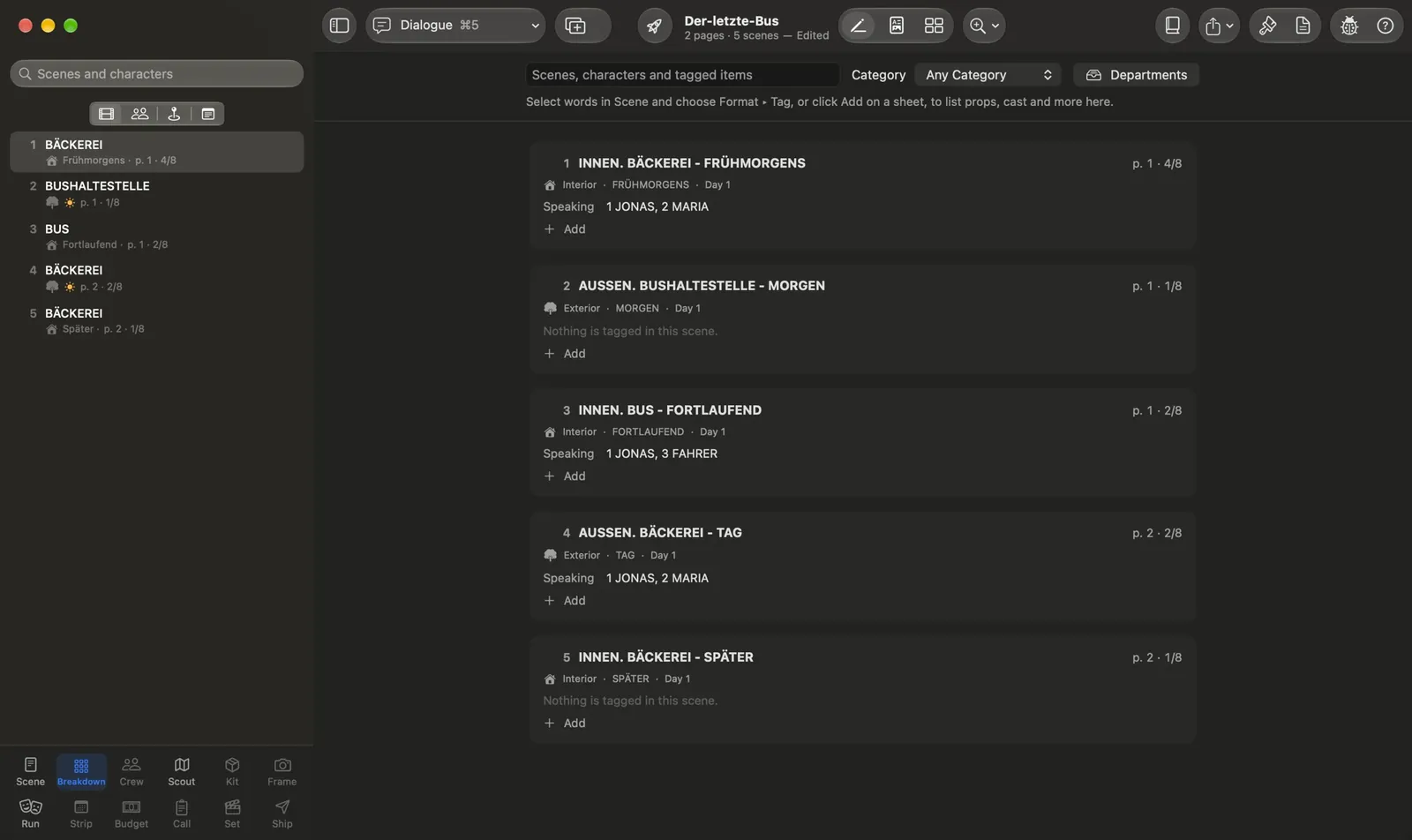Open the Strip tab

click(x=81, y=814)
